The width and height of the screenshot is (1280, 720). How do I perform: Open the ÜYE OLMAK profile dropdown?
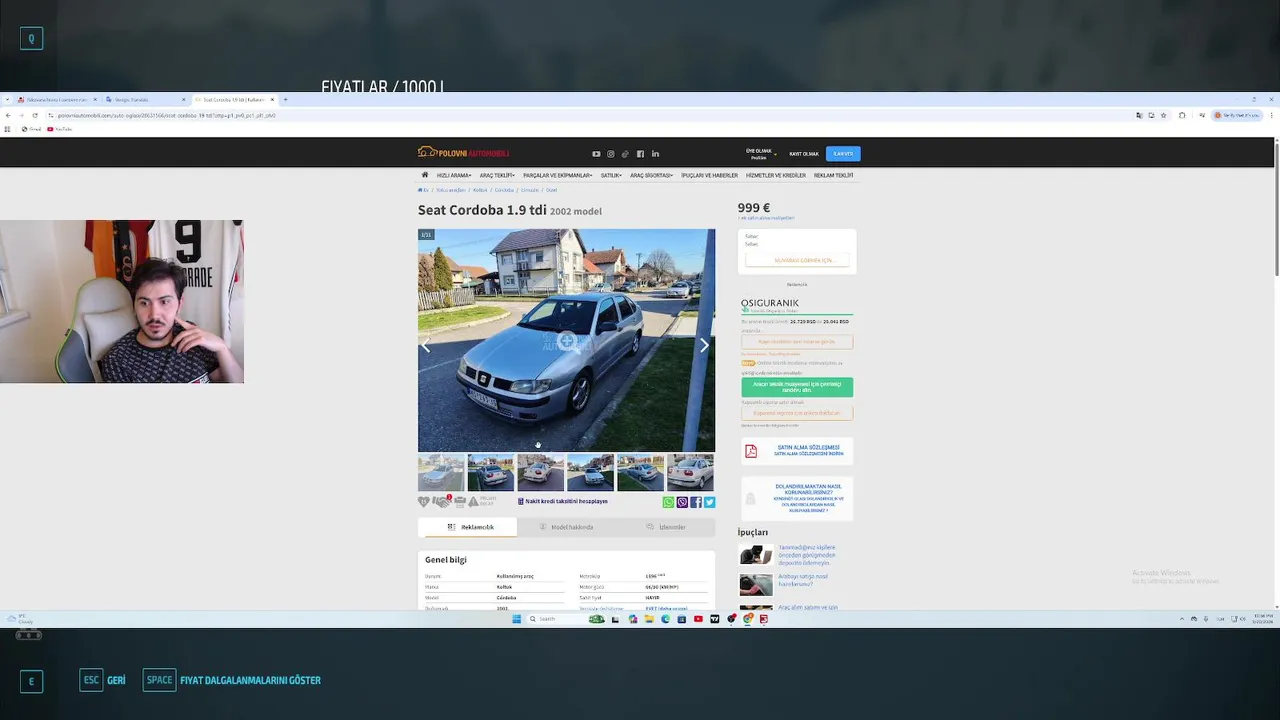(x=761, y=154)
